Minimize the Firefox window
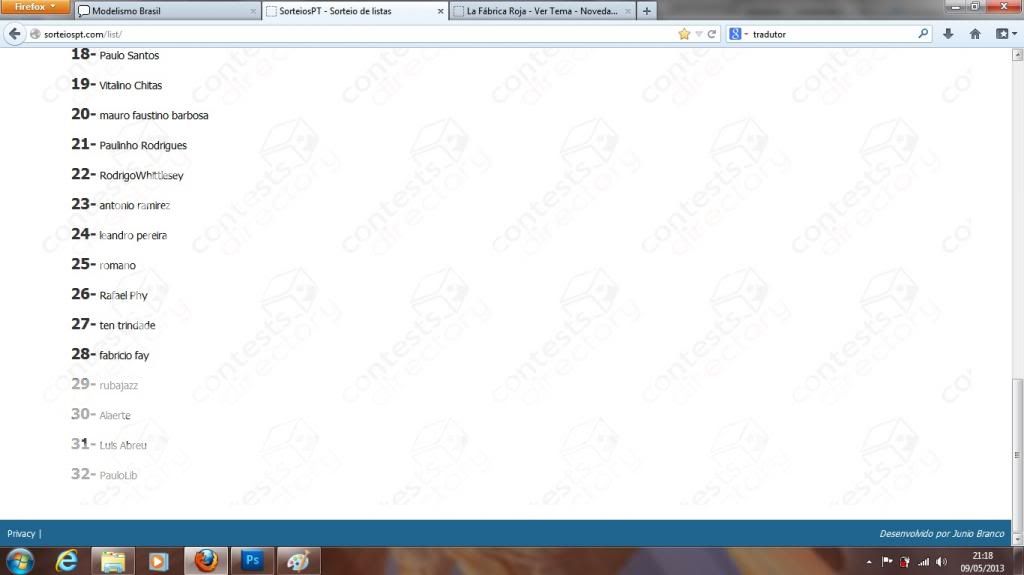The height and width of the screenshot is (575, 1024). click(955, 6)
